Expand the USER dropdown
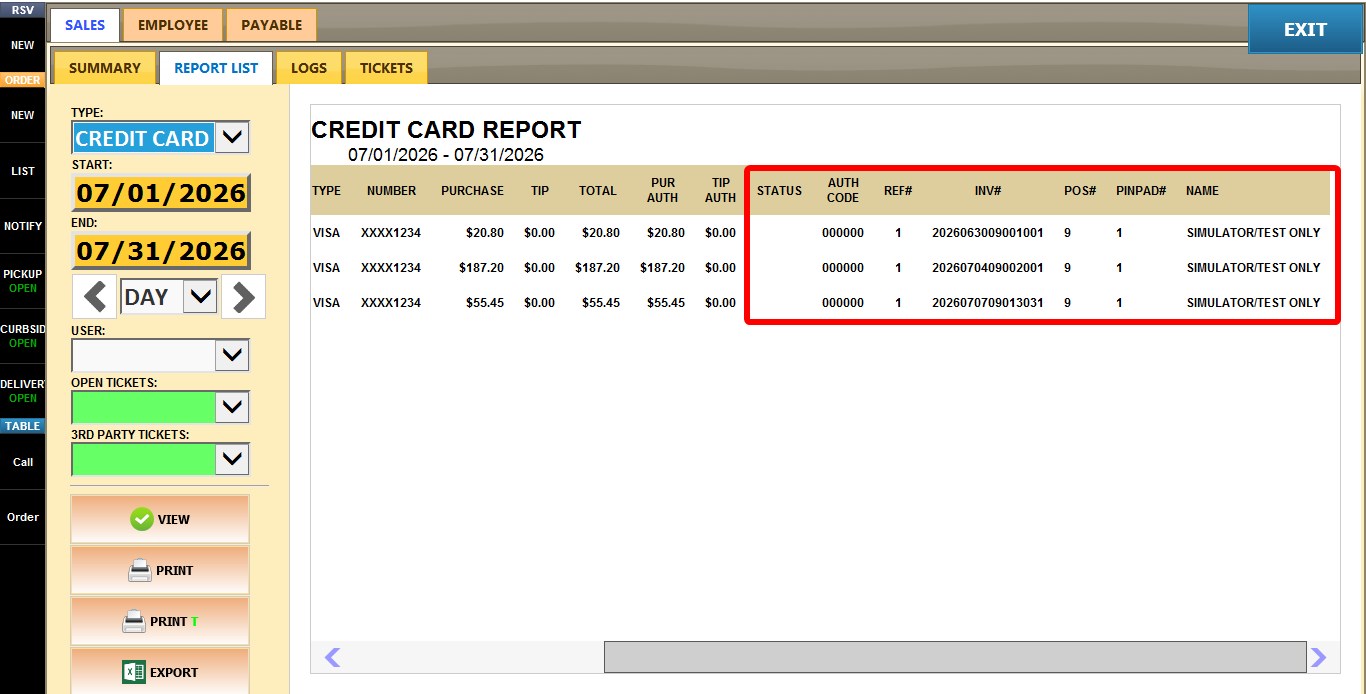Screen dimensions: 1366x694 coord(232,355)
